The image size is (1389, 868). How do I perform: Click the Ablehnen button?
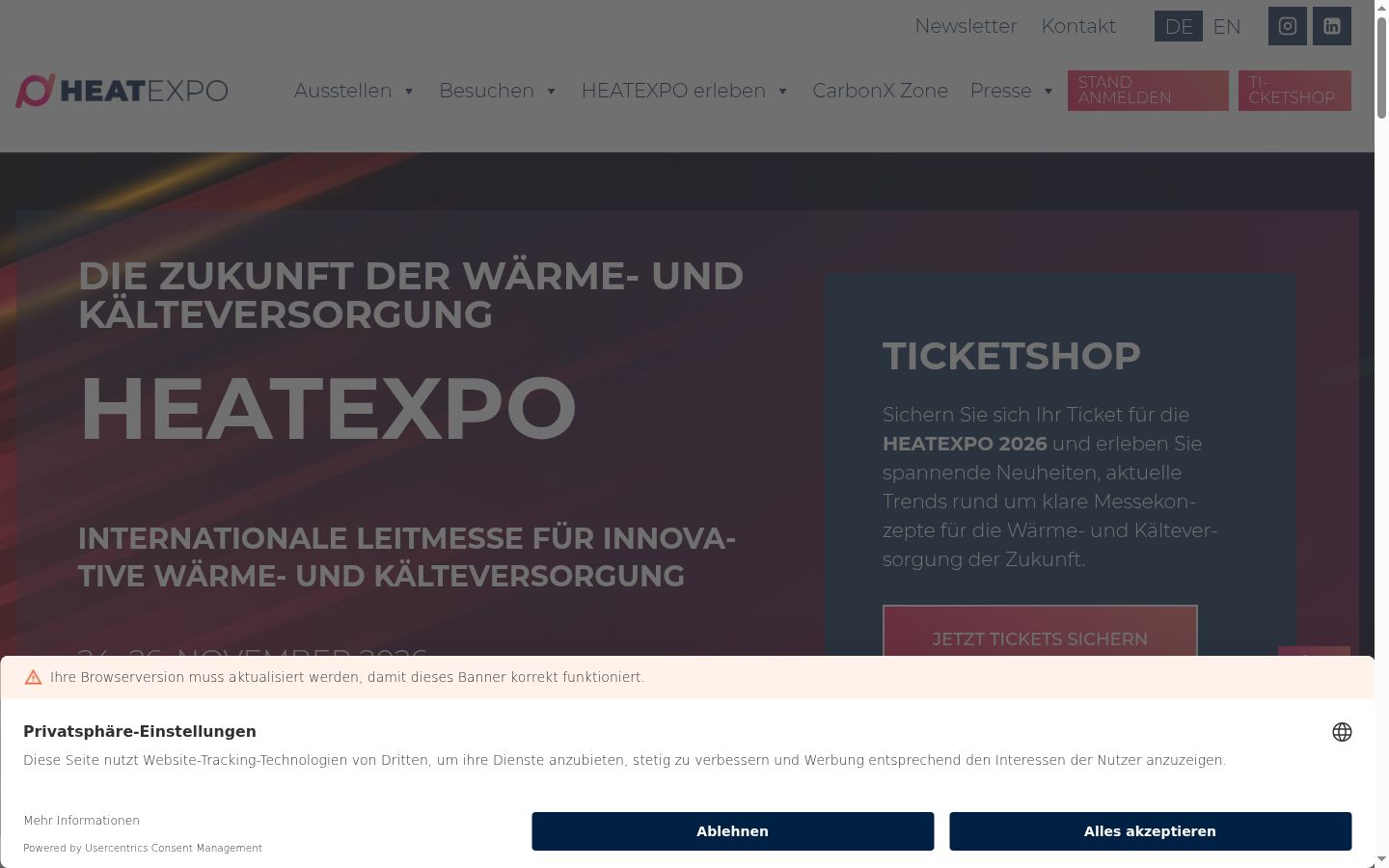(732, 831)
